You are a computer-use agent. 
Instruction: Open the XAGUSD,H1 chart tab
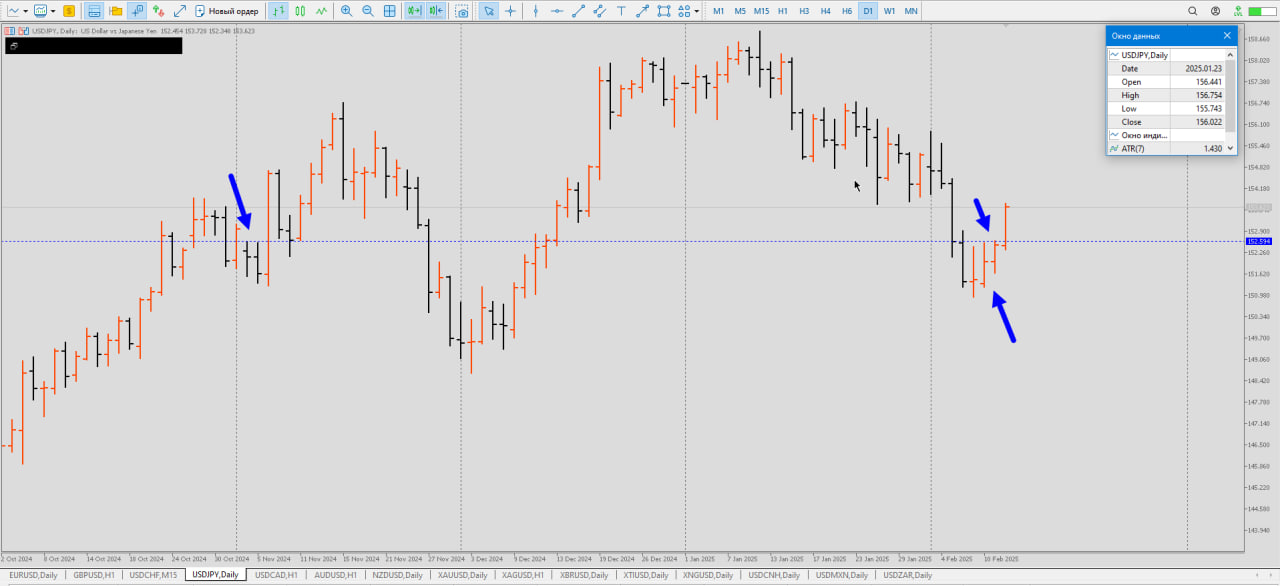tap(523, 575)
